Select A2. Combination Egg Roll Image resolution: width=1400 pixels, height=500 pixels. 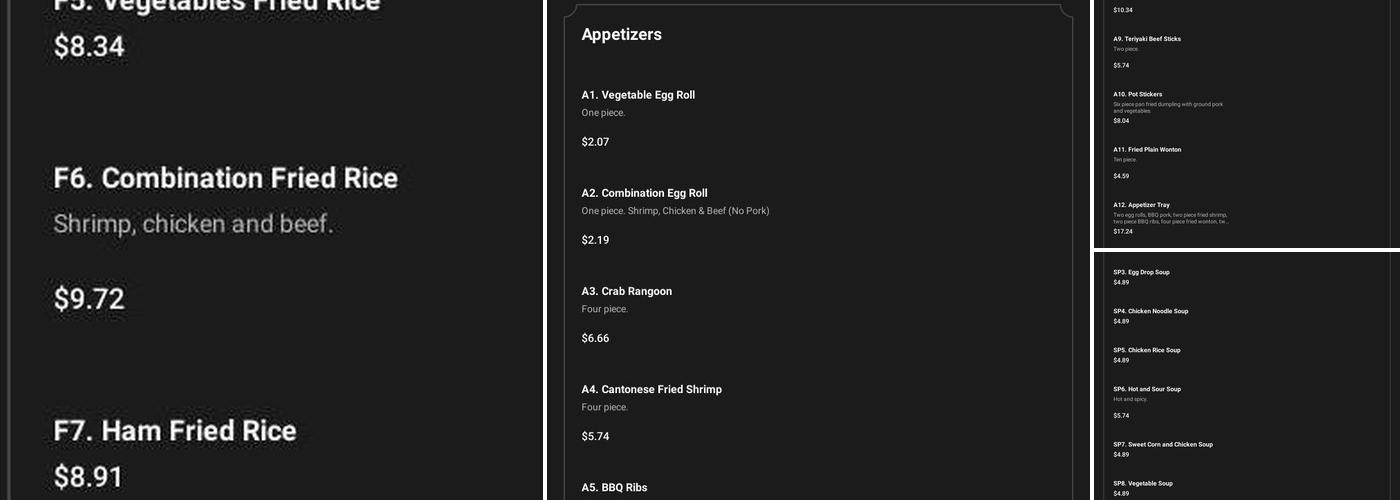click(644, 193)
